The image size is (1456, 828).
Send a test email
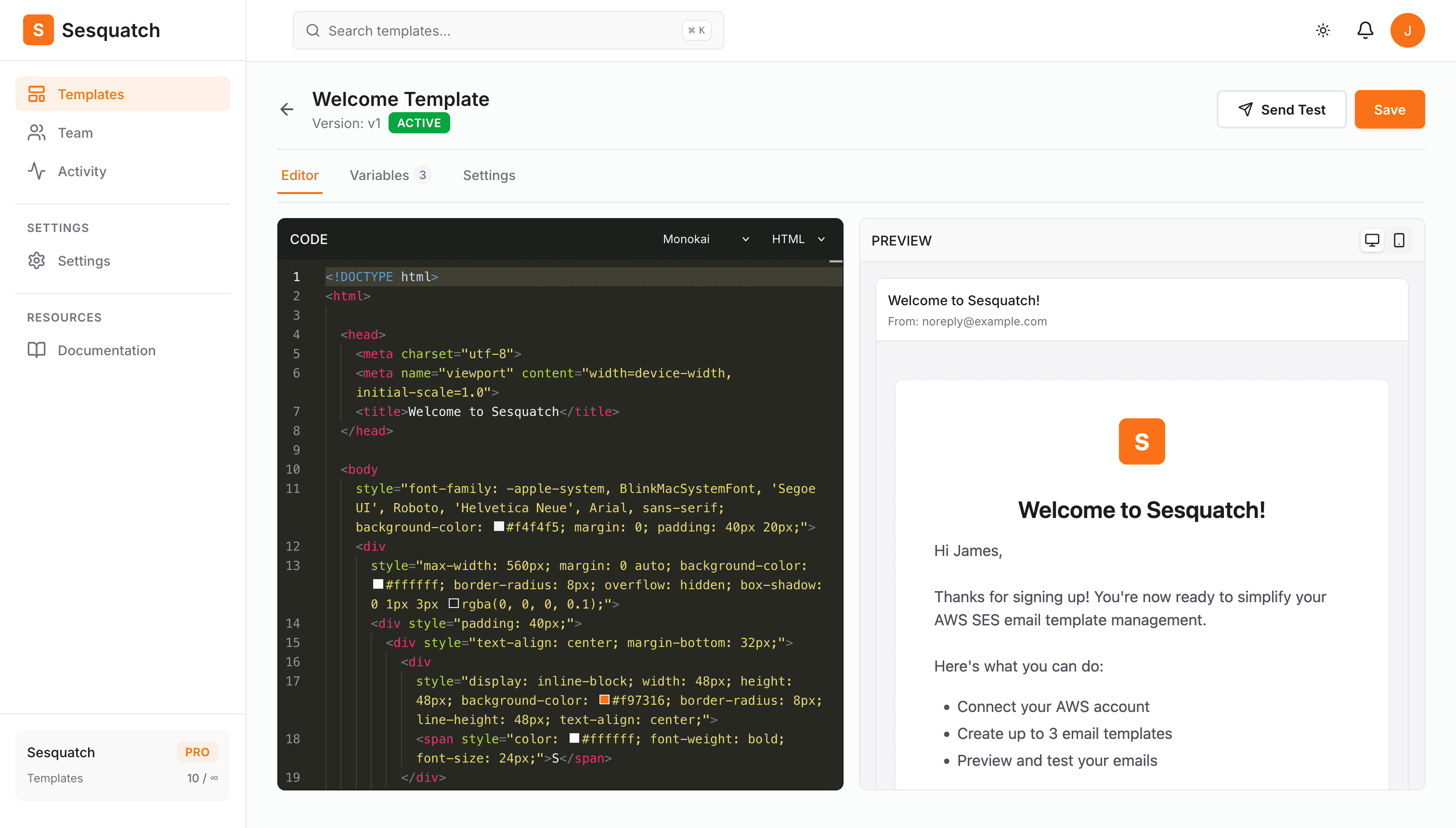point(1281,109)
